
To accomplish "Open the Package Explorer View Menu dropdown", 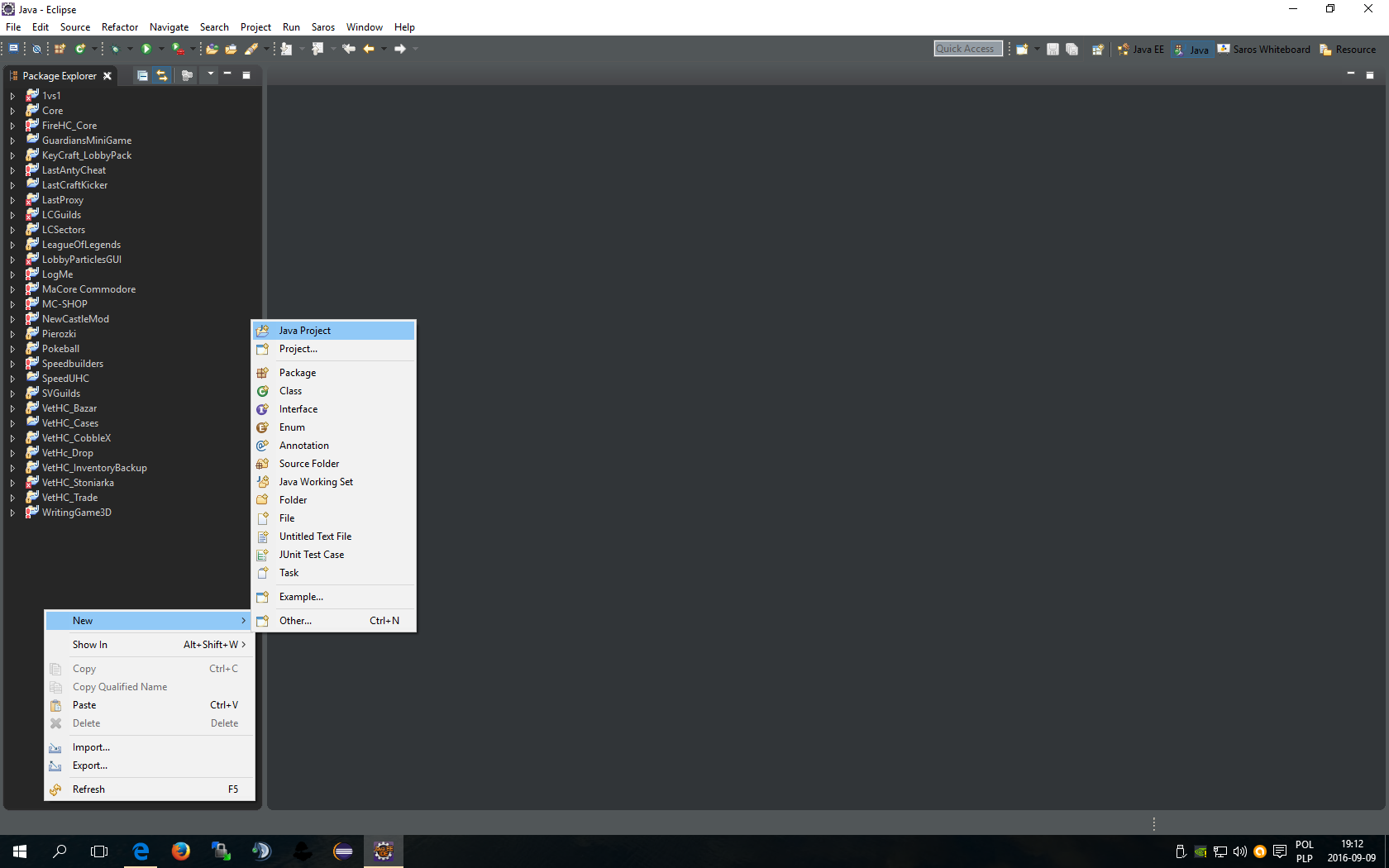I will [211, 75].
